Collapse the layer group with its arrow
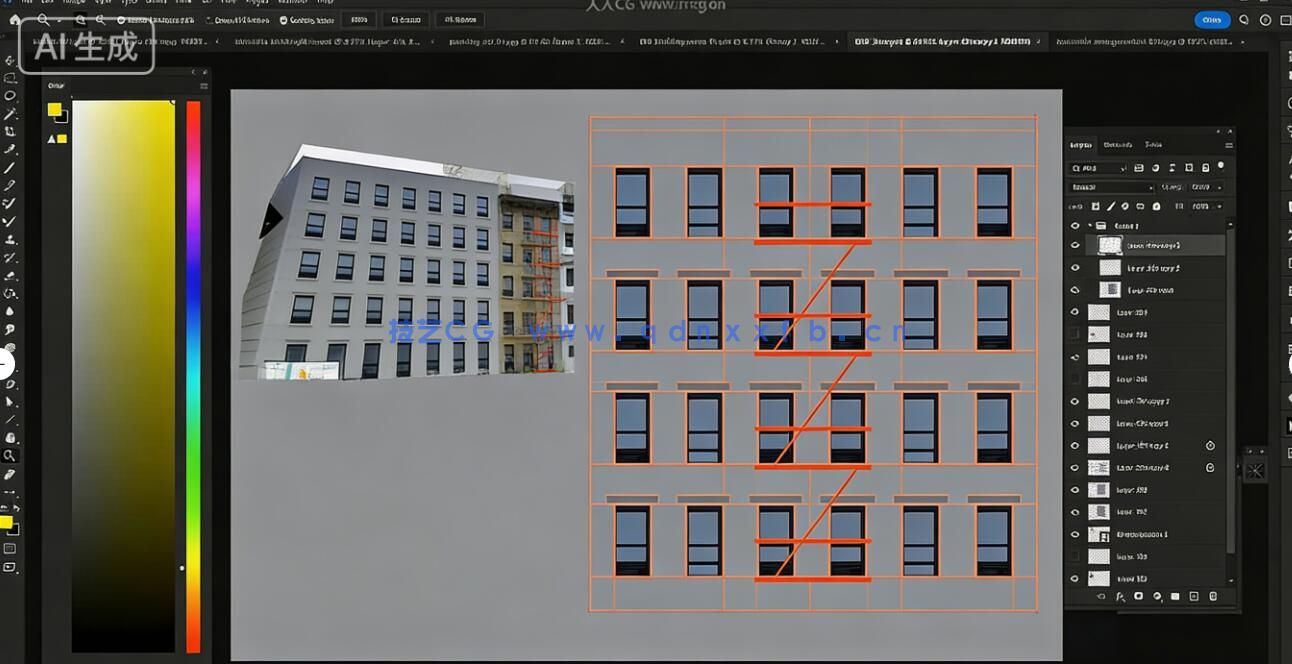The image size is (1292, 664). [x=1089, y=226]
